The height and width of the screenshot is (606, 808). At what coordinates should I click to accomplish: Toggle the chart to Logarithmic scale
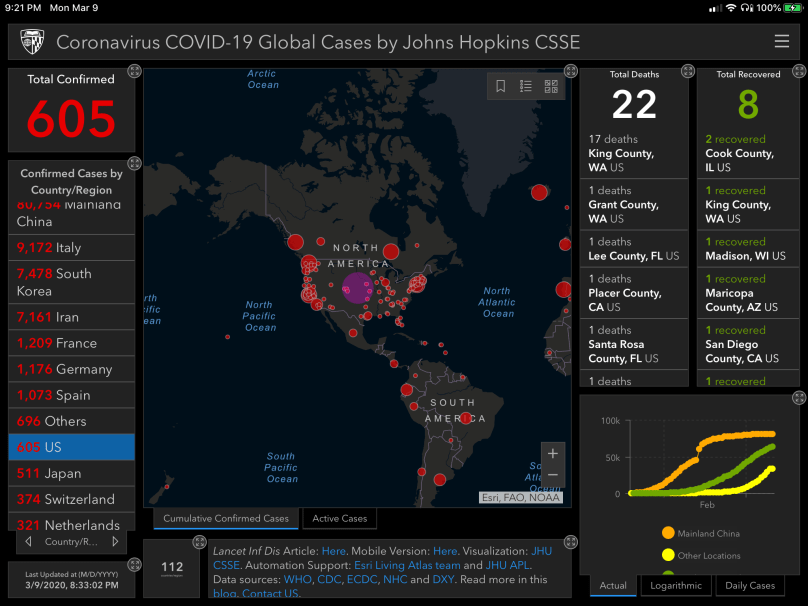(x=675, y=586)
